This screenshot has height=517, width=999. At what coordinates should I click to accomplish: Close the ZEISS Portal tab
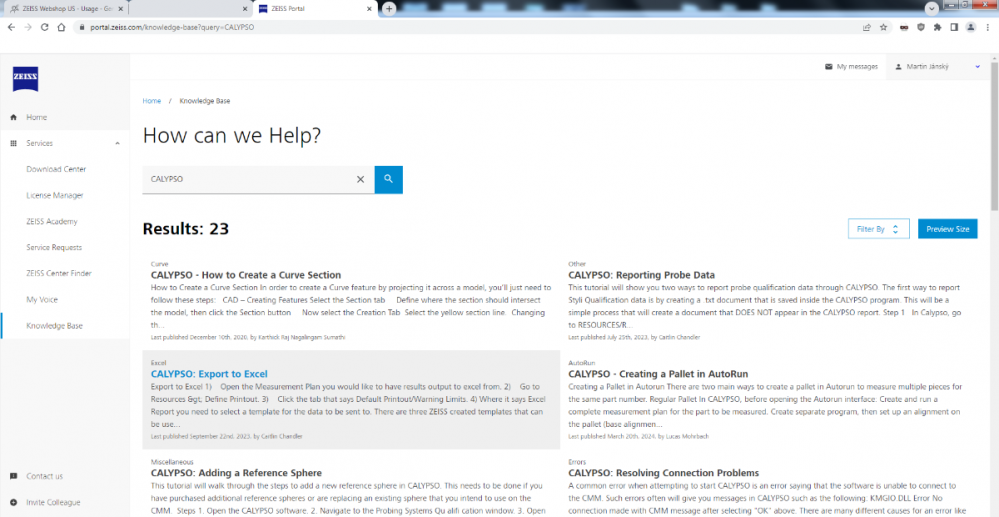click(x=369, y=9)
